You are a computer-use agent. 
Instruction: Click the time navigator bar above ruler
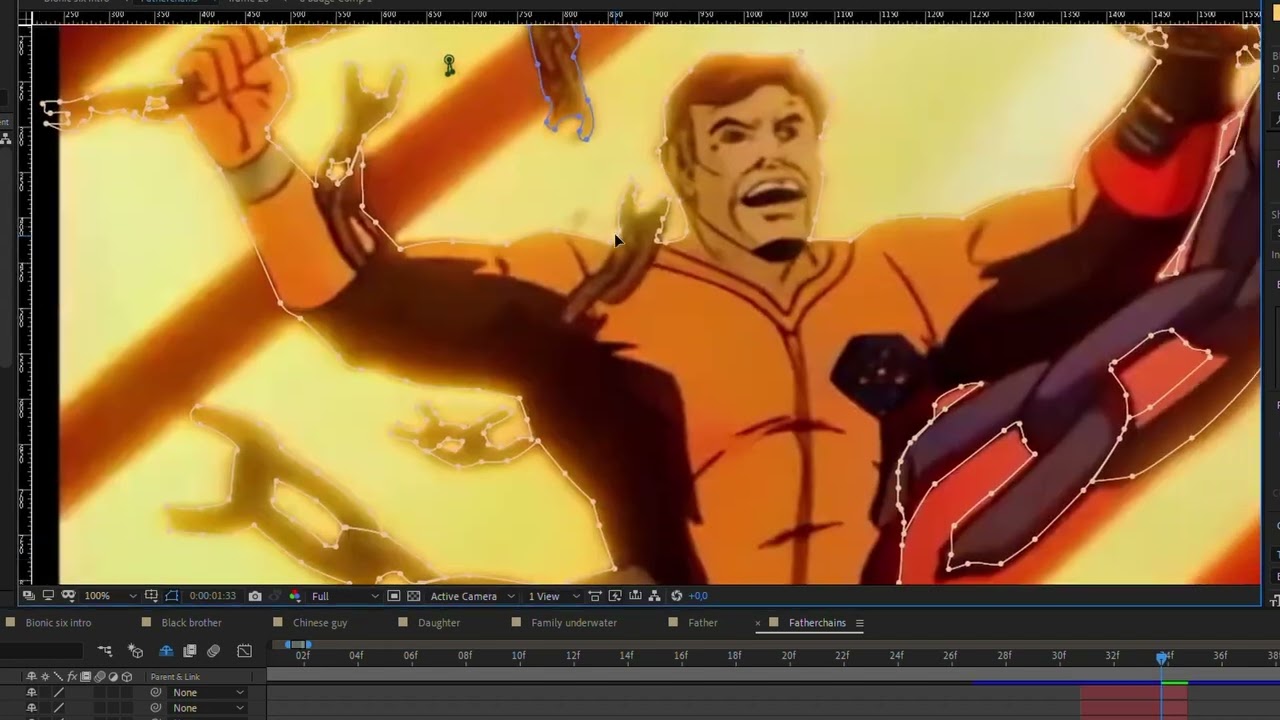pos(299,644)
